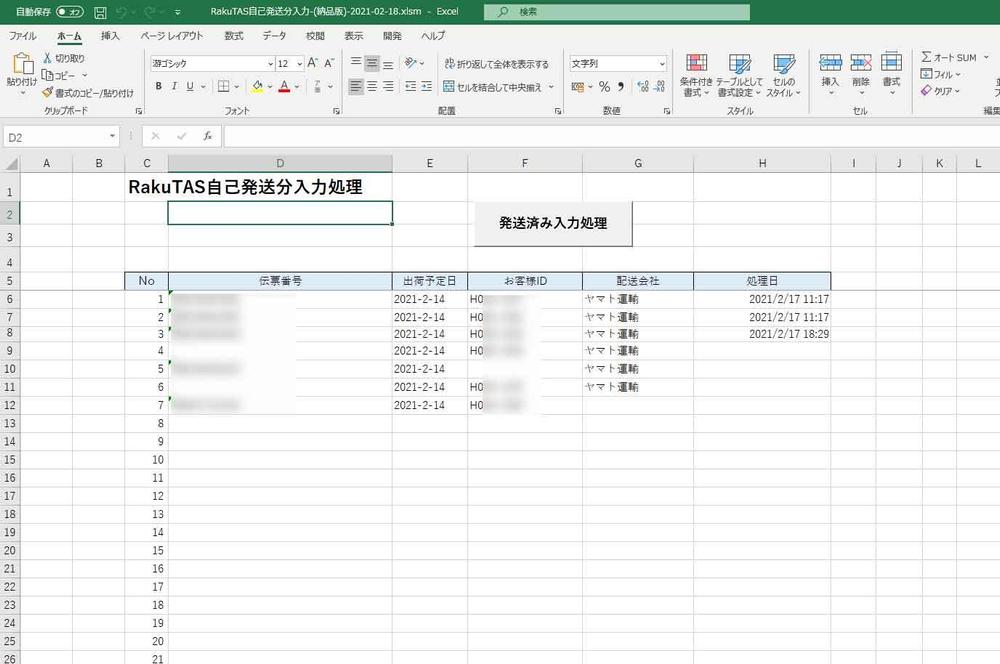Open Conditional Formatting 条件付き書式
Viewport: 1000px width, 664px height.
[696, 75]
